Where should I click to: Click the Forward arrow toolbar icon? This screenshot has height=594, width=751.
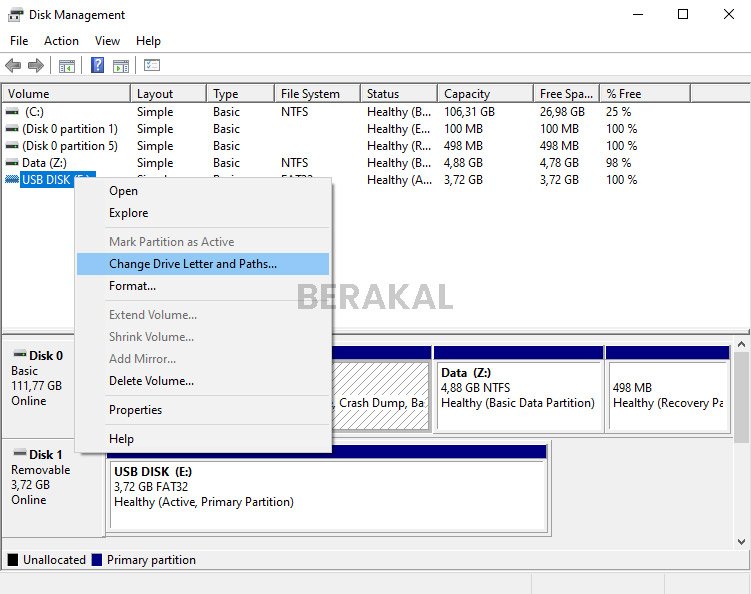pos(36,65)
